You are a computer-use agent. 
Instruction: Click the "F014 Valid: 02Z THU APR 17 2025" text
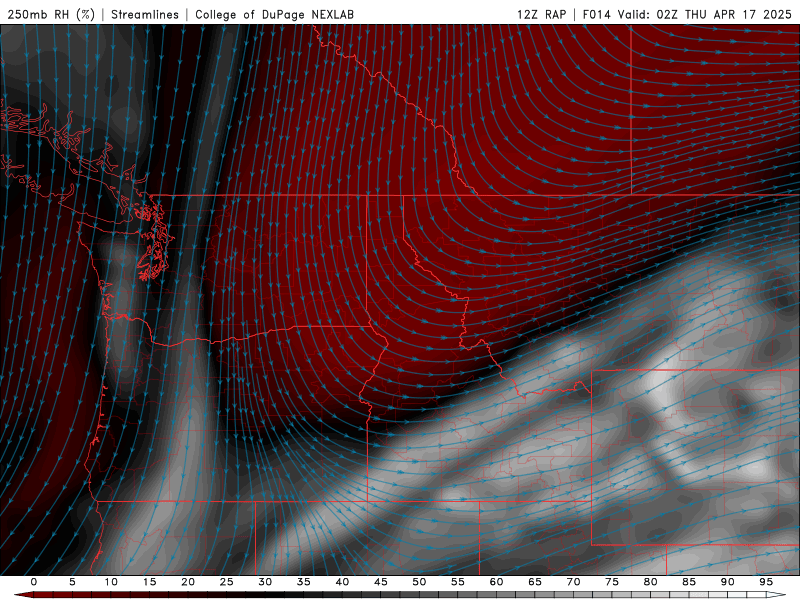(x=687, y=14)
